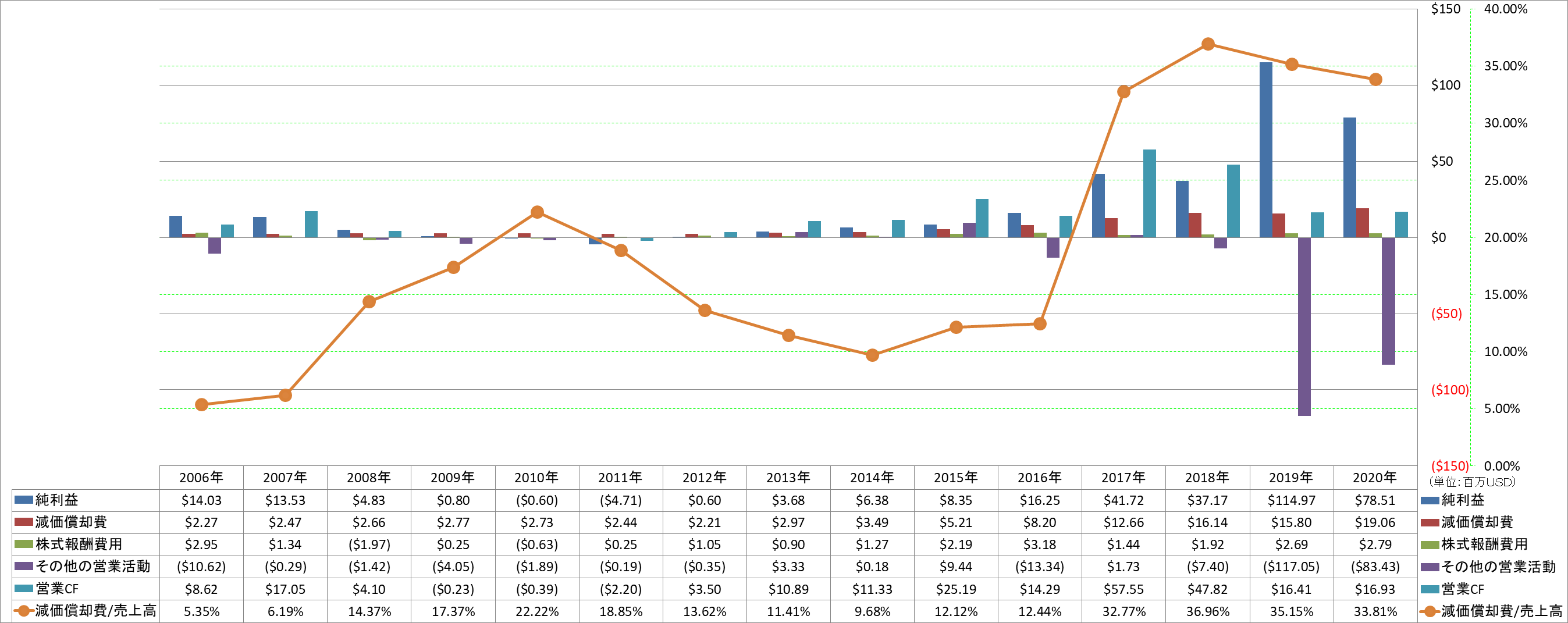Select the $41.72 cell for 2017年
Screen dimensions: 1568x623
click(x=1123, y=500)
